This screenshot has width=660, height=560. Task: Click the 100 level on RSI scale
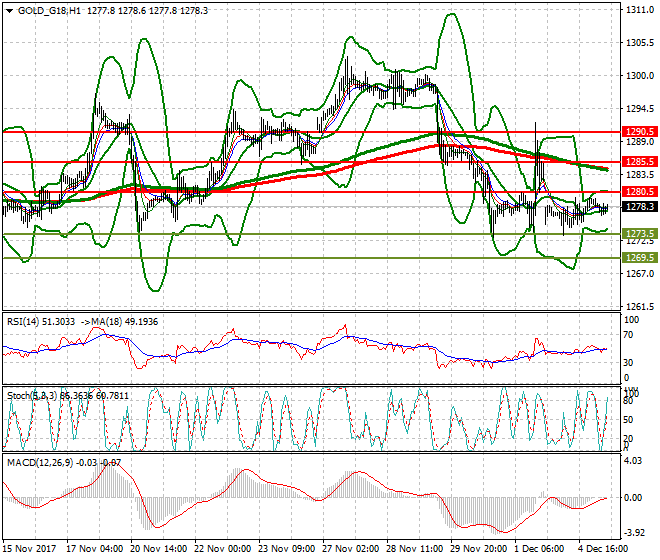click(630, 321)
